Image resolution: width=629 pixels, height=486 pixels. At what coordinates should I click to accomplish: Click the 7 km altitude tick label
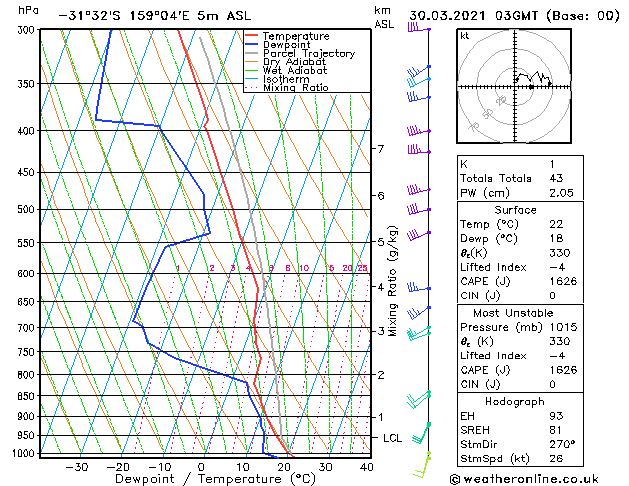381,149
